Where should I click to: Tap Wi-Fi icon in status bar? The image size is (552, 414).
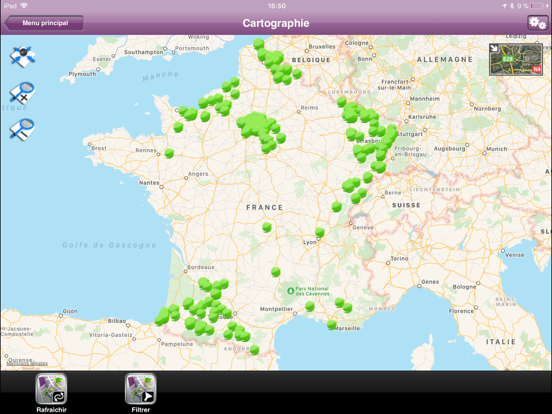24,6
